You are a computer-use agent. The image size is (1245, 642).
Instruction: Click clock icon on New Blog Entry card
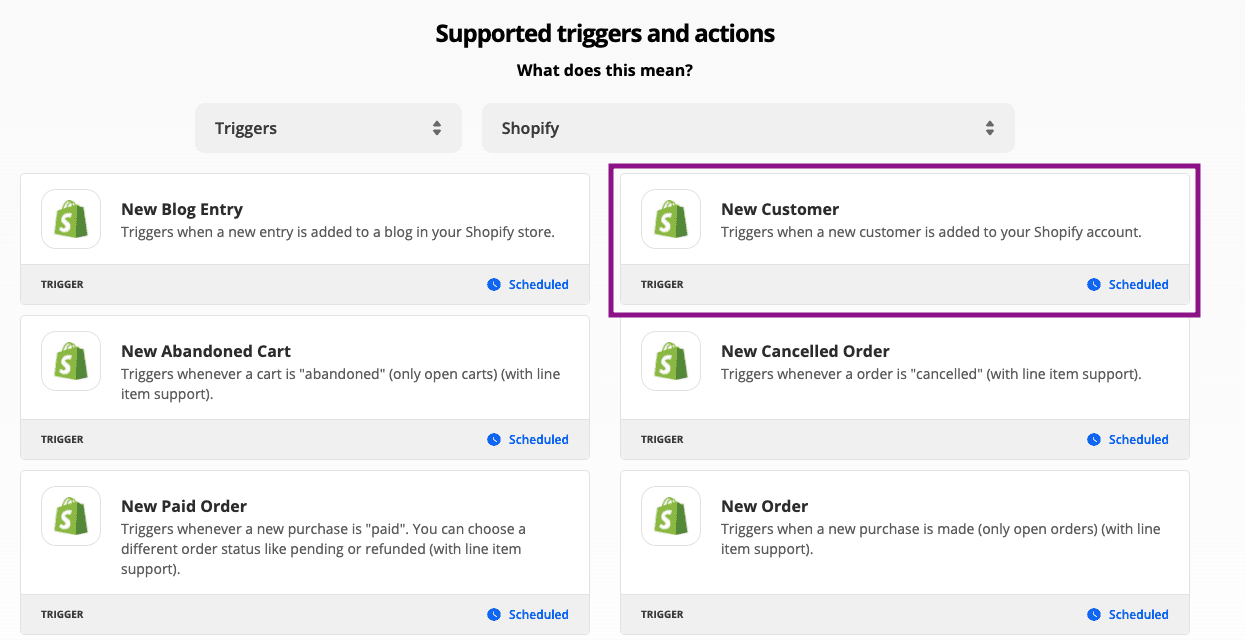493,285
